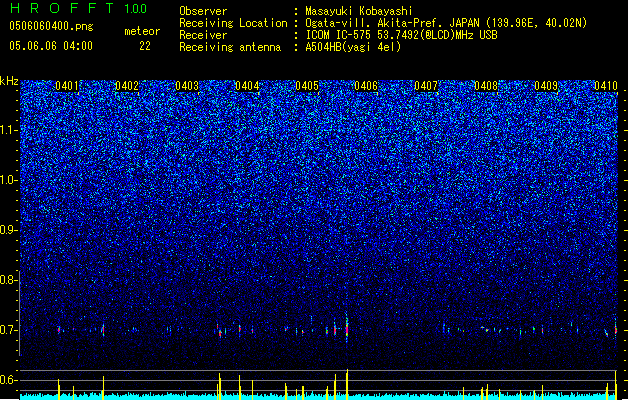Screen dimensions: 629x400
Task: Click the 0.7 kHz frequency axis label
Action: click(x=8, y=330)
